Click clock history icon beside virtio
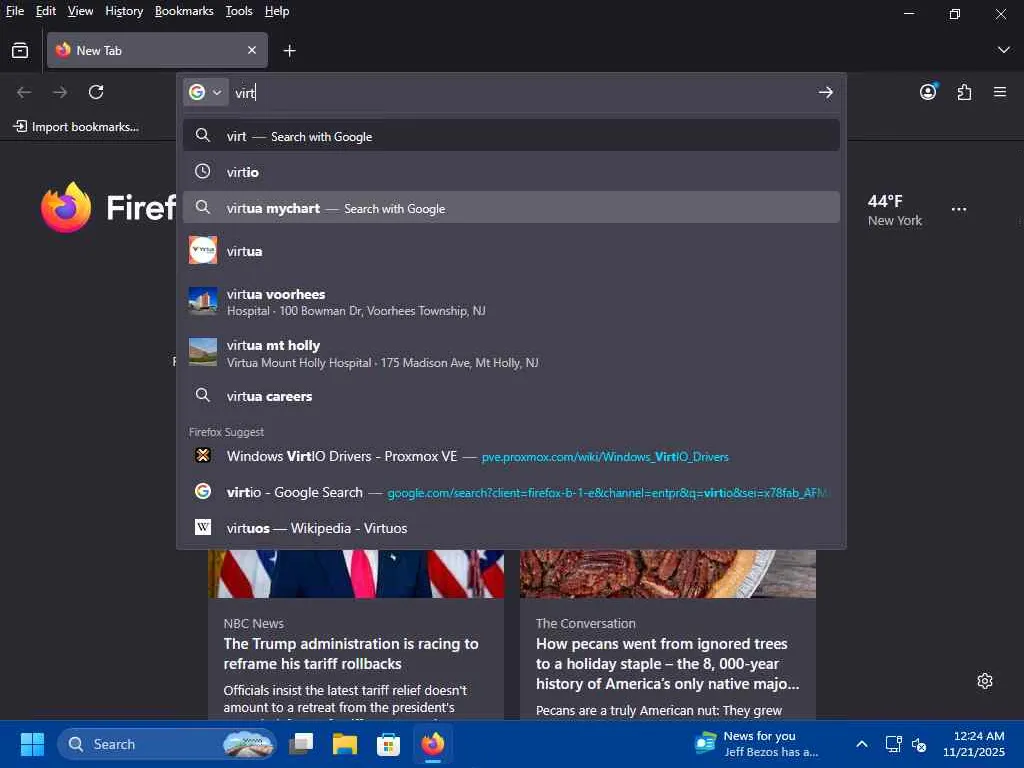 [x=202, y=171]
